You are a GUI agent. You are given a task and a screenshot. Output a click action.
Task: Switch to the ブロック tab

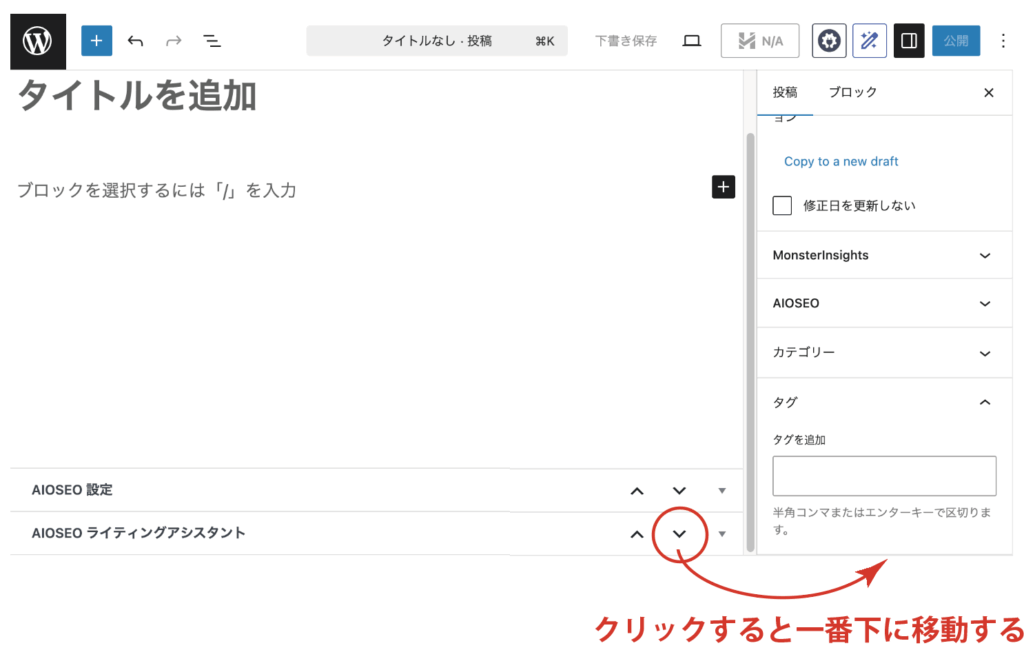tap(852, 92)
